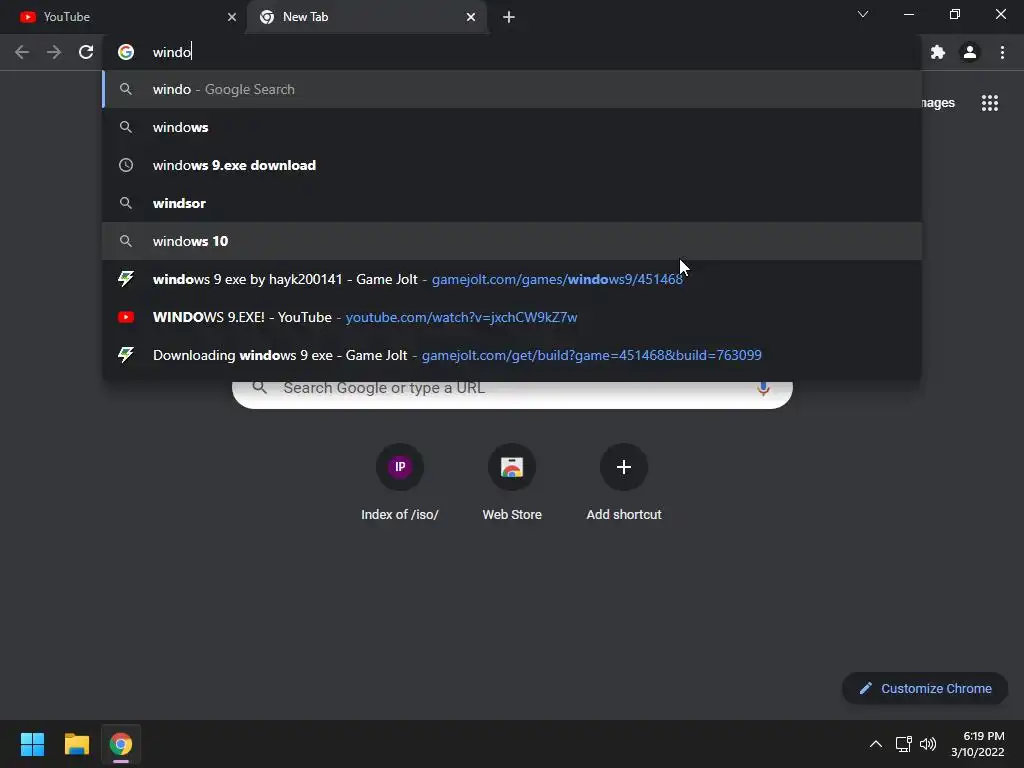Open a new tab with plus button
Viewport: 1024px width, 768px height.
click(x=509, y=17)
